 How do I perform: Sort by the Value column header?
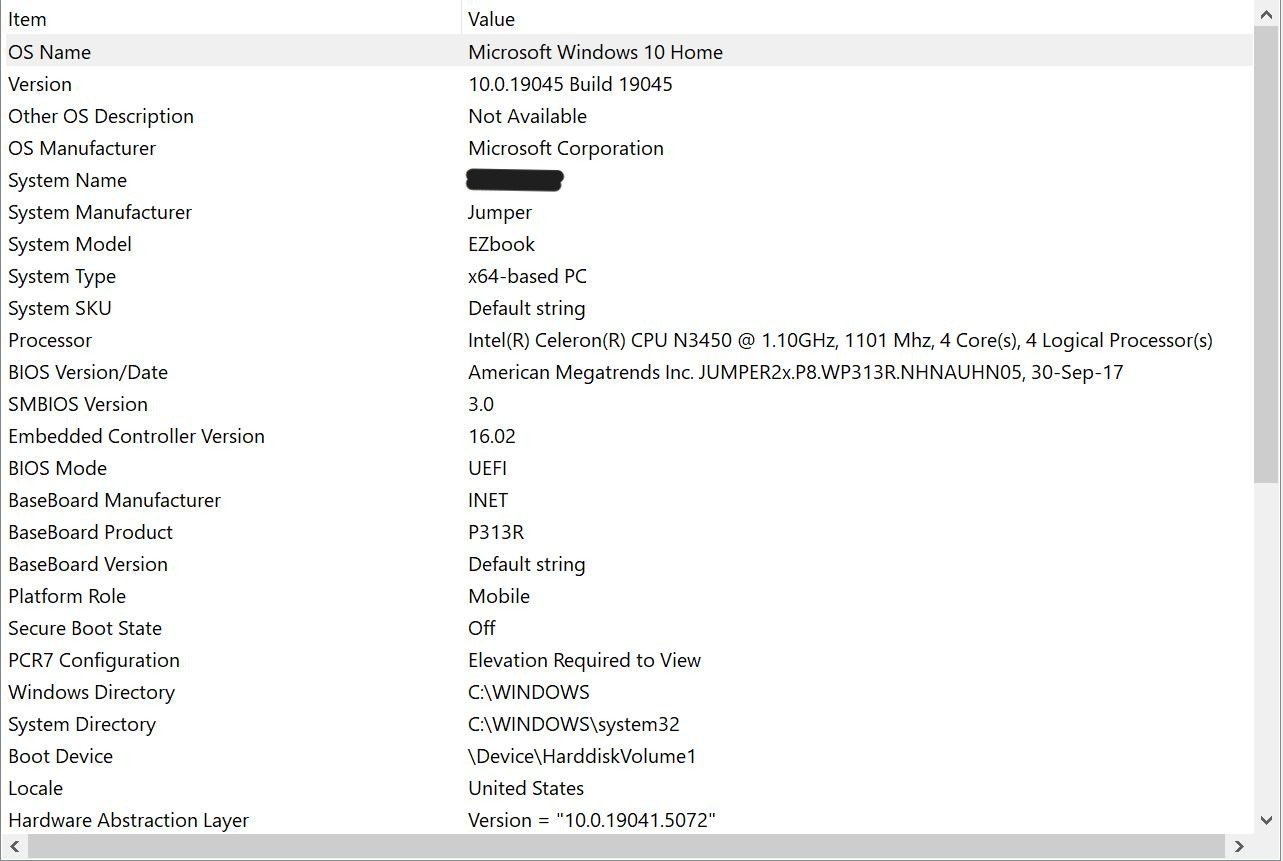[857, 18]
